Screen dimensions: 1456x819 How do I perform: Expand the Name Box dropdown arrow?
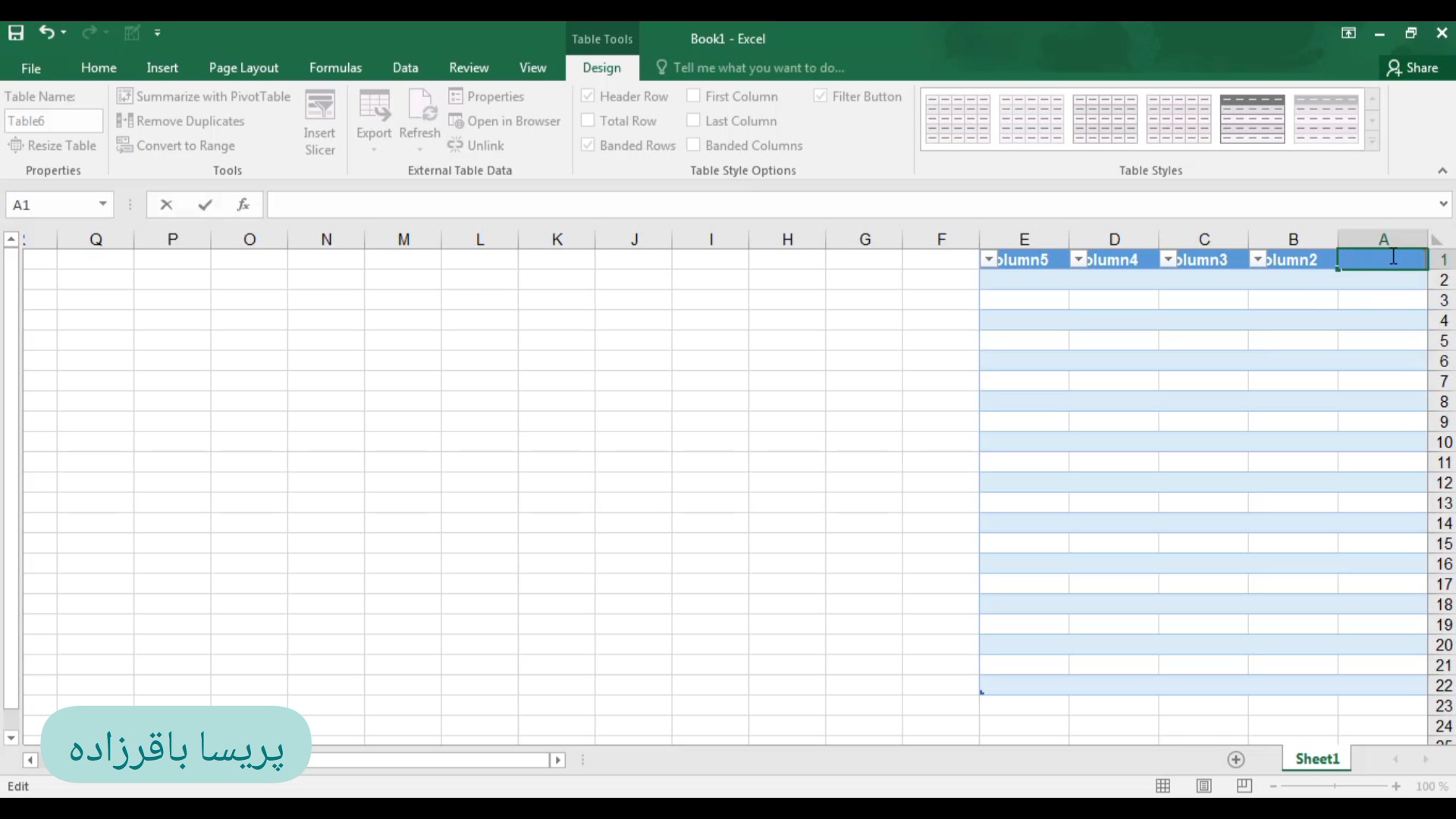click(x=102, y=205)
